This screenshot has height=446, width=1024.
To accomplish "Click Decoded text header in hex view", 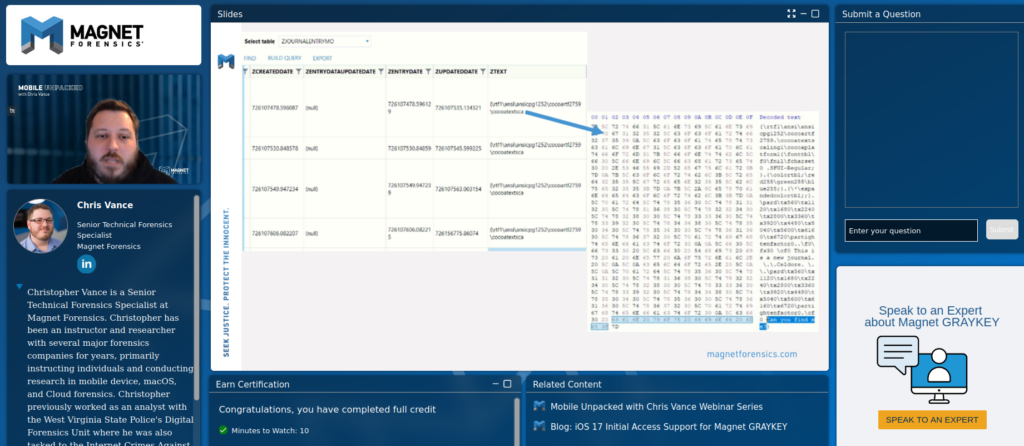I will click(x=780, y=116).
